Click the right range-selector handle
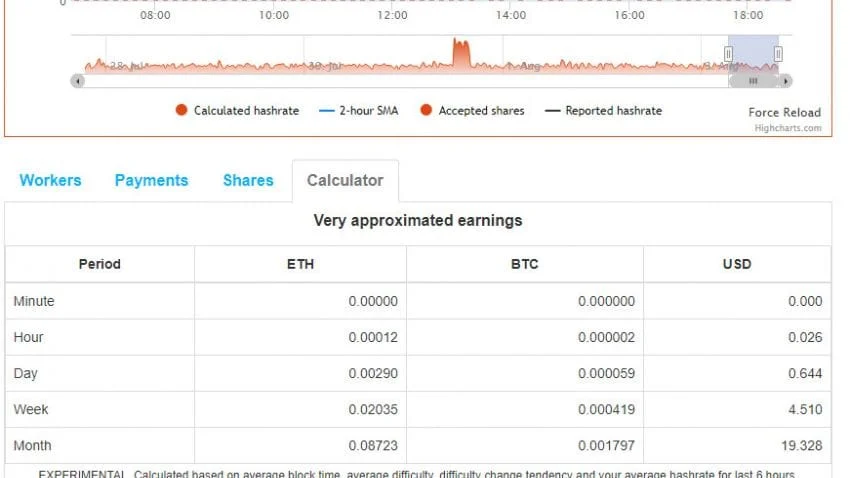The width and height of the screenshot is (850, 478). tap(778, 54)
